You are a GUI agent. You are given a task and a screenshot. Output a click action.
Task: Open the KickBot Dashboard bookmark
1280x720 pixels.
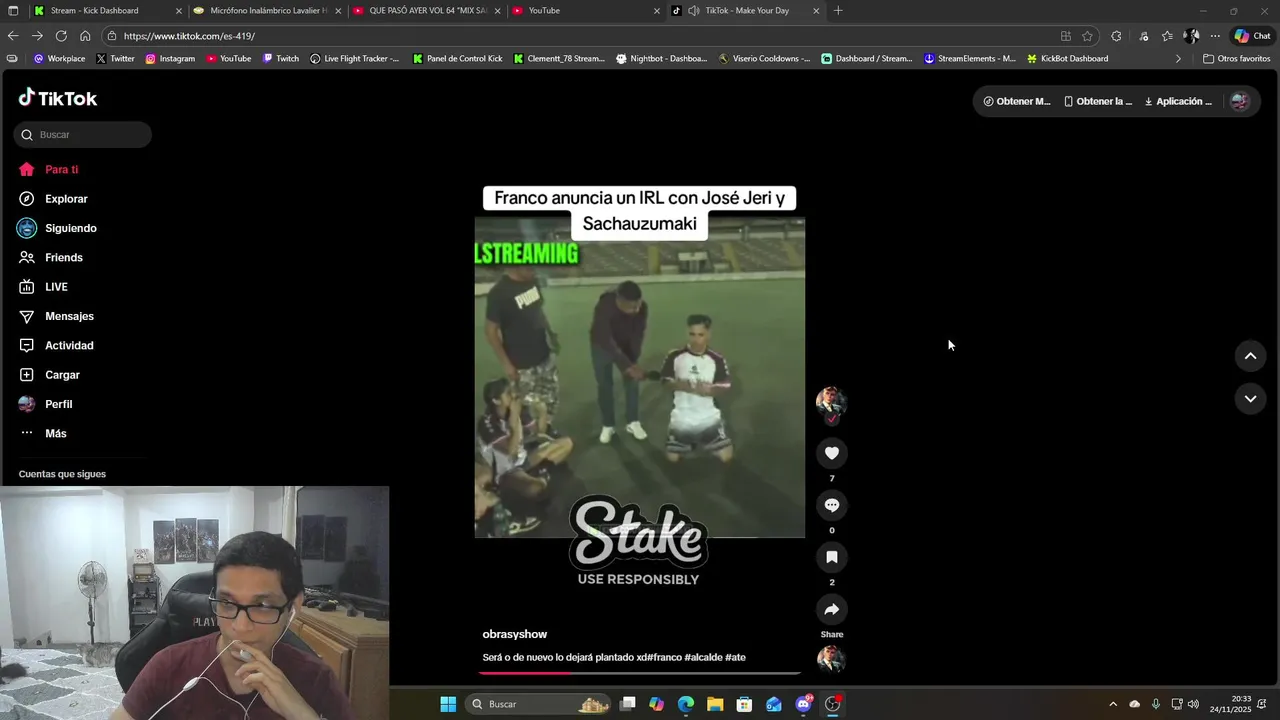(1067, 59)
